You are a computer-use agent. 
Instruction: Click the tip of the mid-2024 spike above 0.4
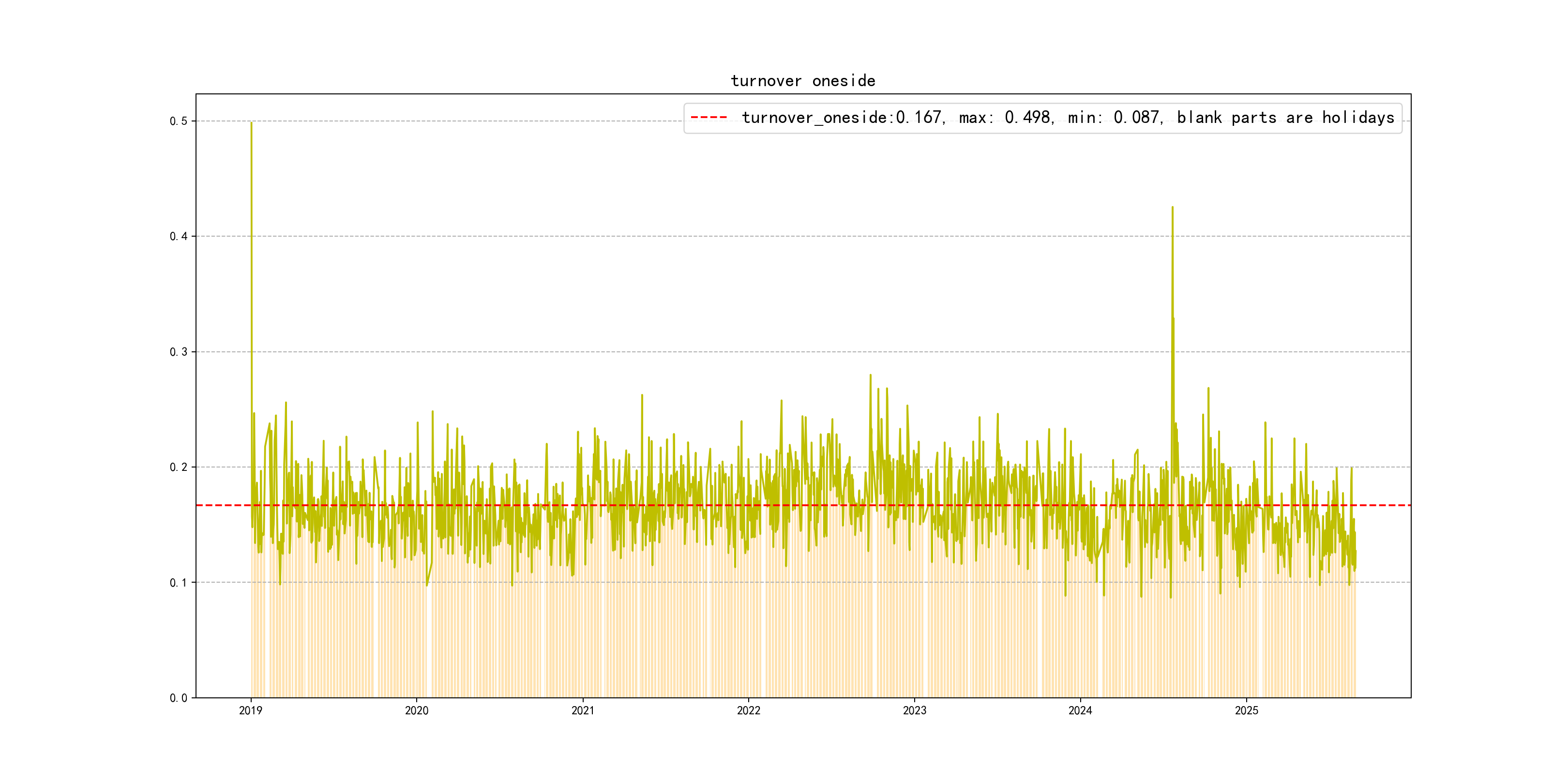pyautogui.click(x=1172, y=208)
